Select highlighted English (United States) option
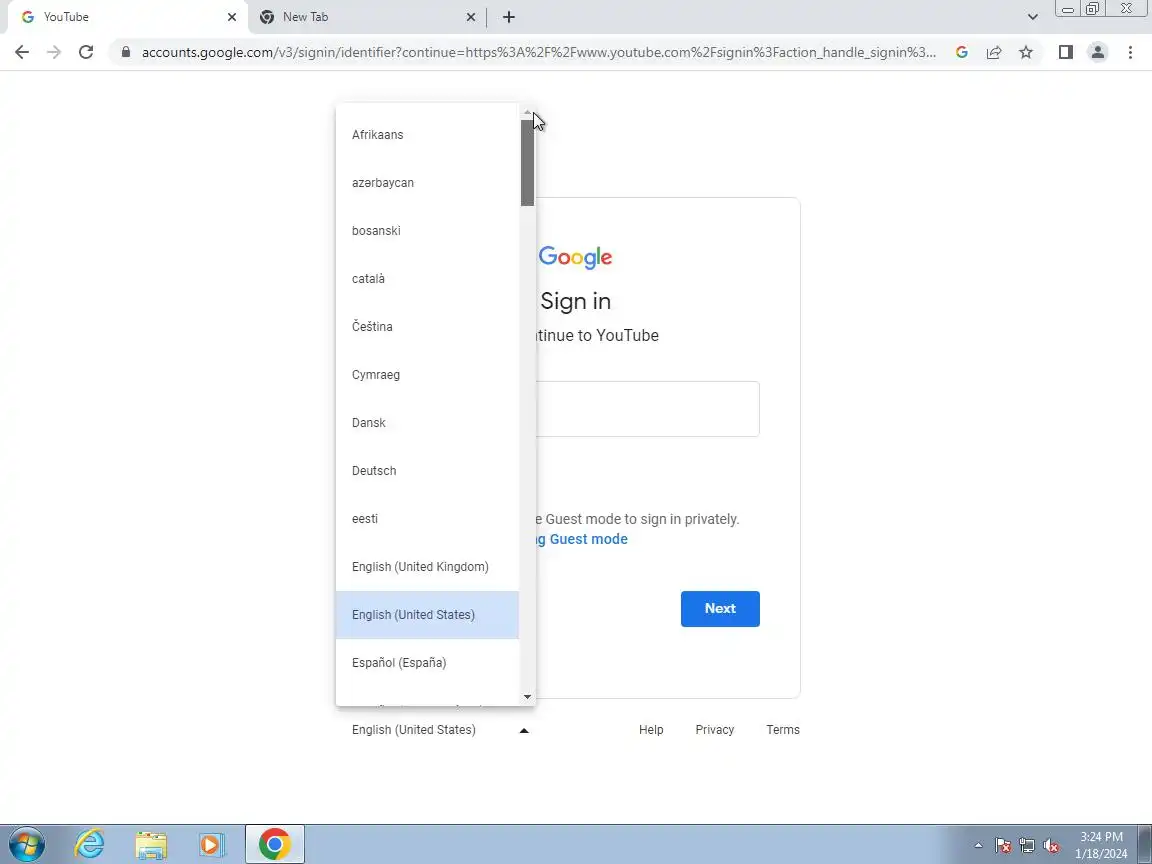 click(x=427, y=615)
